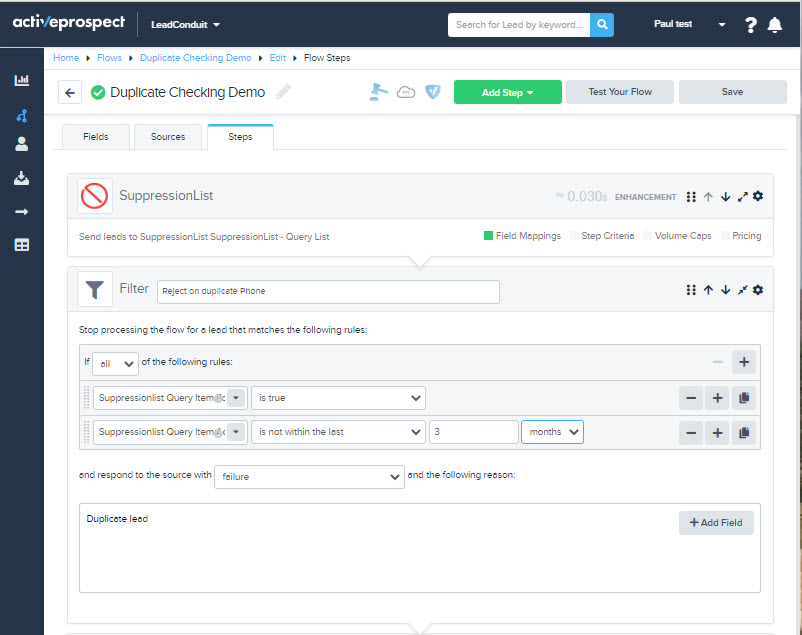
Task: Duplicate the 'is not within the last' rule
Action: coord(744,433)
